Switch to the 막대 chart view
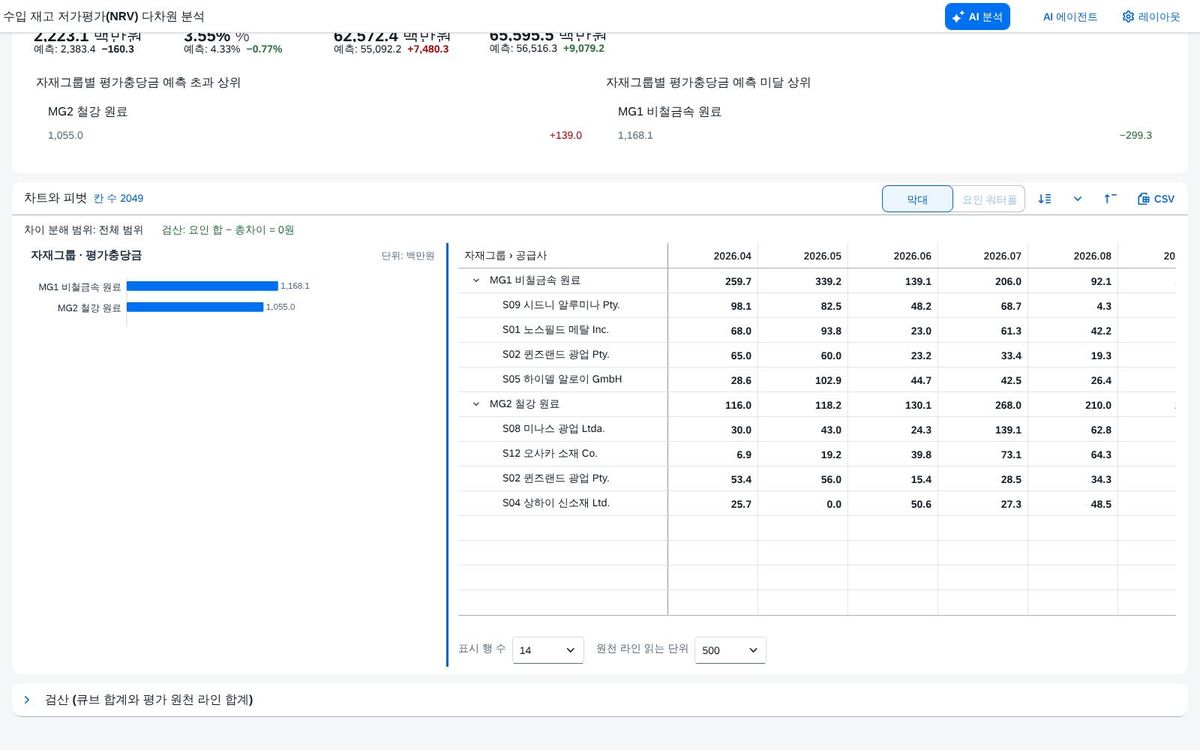1200x750 pixels. click(x=917, y=199)
